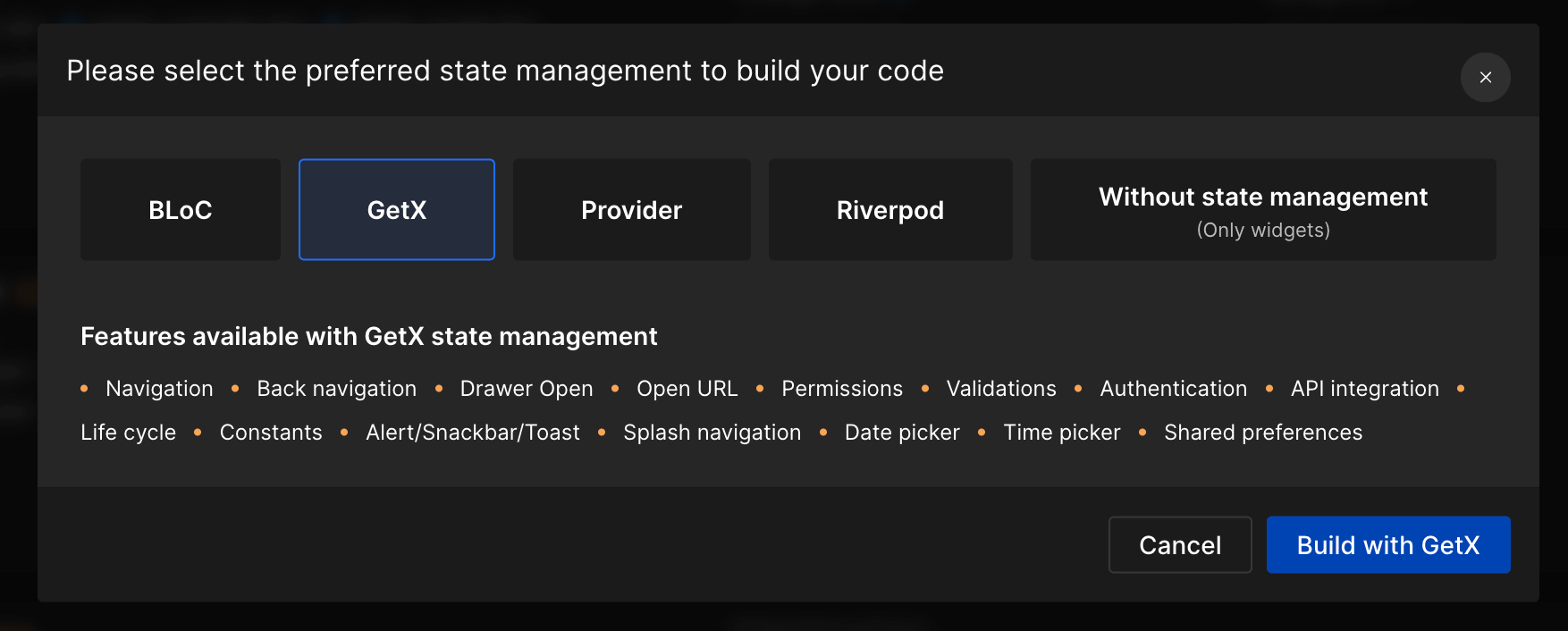The image size is (1568, 631).
Task: Click the Splash navigation feature label
Action: 712,433
